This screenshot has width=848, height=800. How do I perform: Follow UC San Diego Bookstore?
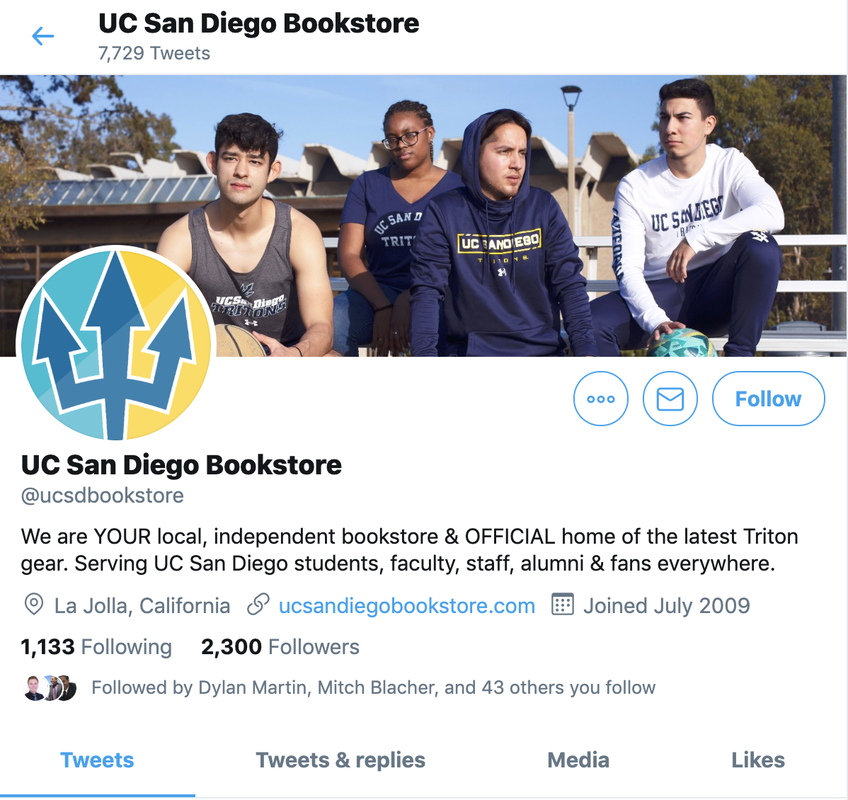click(768, 399)
